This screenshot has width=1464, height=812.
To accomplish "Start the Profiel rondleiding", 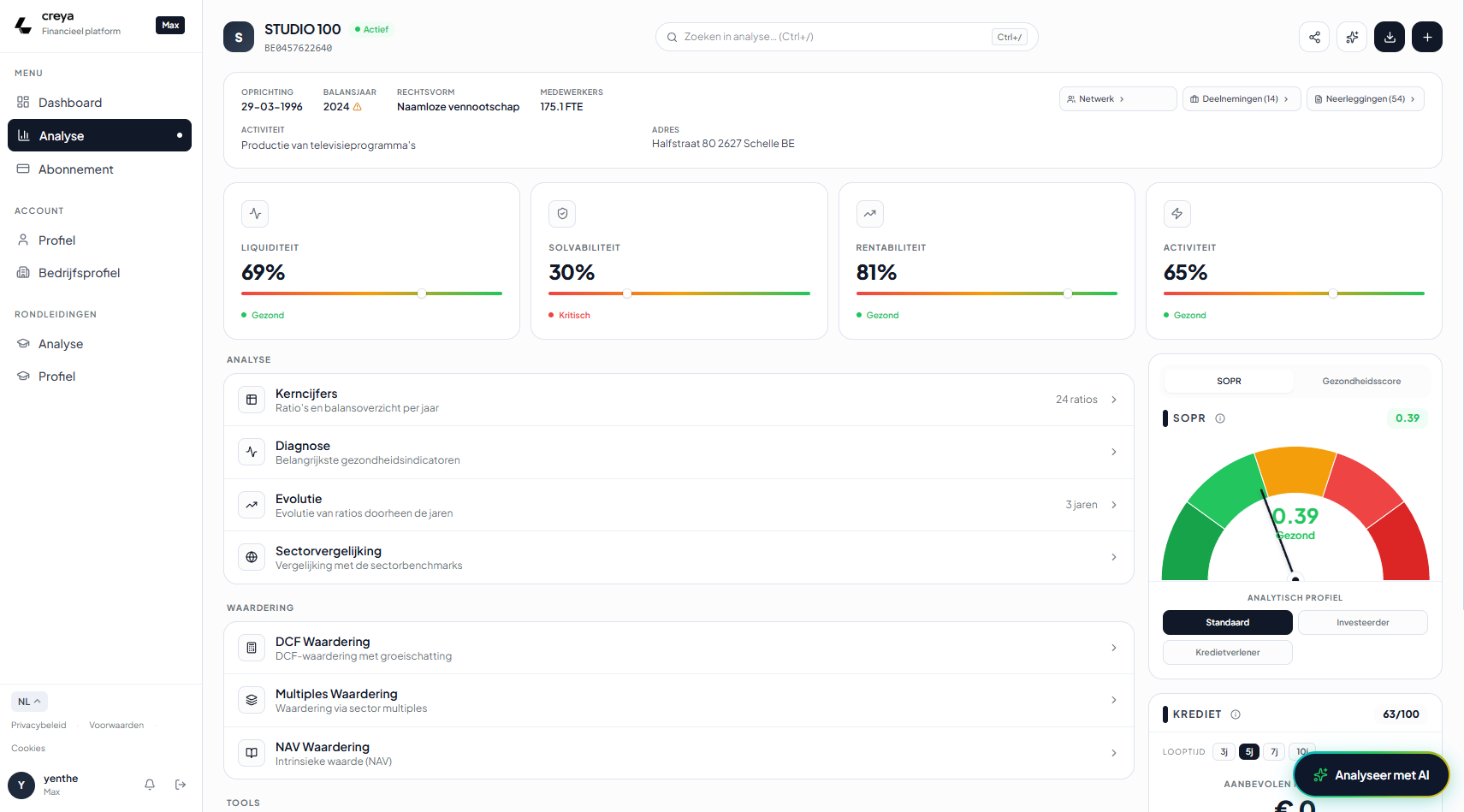I will pos(99,376).
